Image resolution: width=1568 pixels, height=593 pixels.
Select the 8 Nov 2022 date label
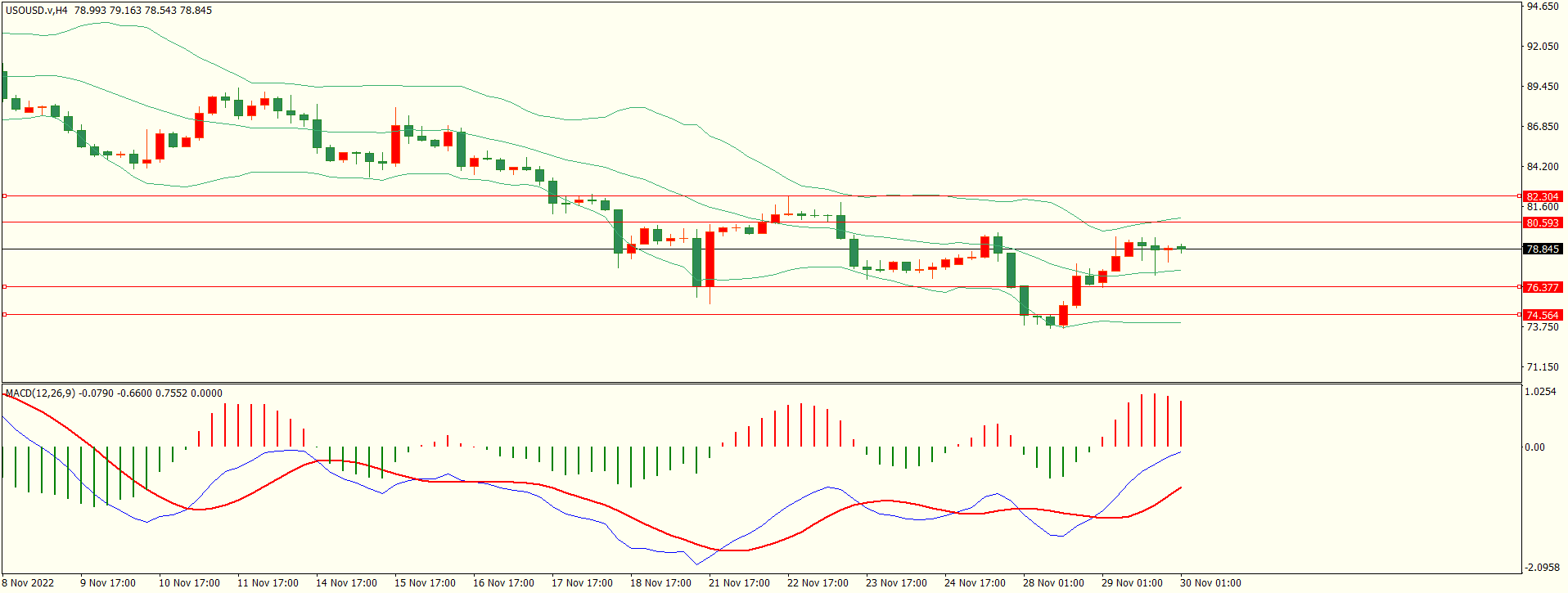29,583
